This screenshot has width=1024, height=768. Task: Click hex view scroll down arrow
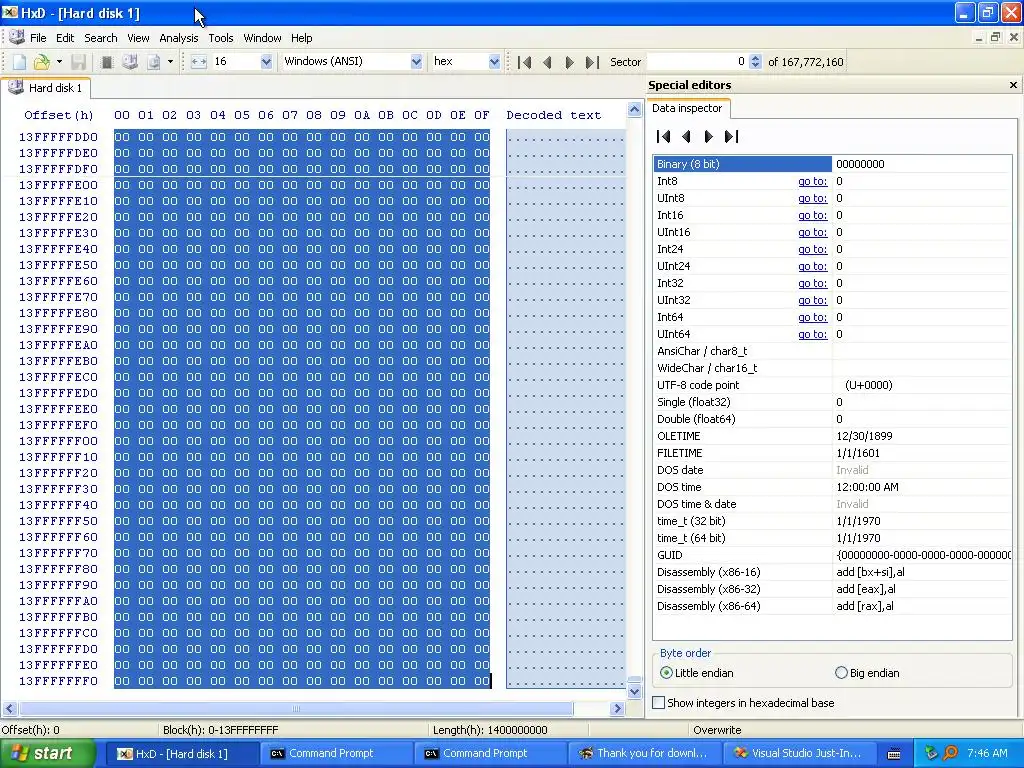point(634,691)
